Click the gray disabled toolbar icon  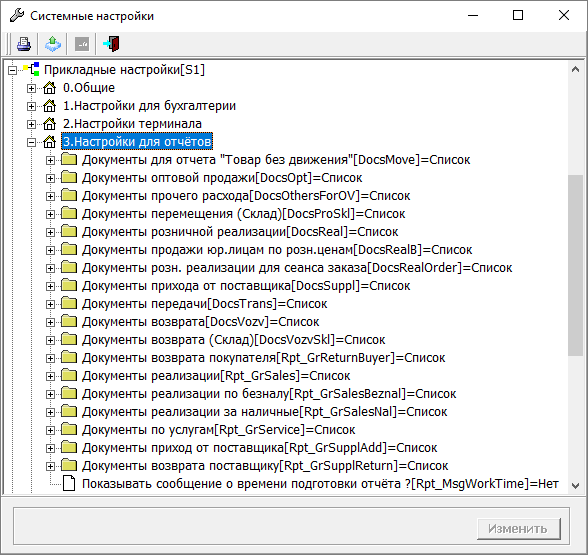pos(82,44)
